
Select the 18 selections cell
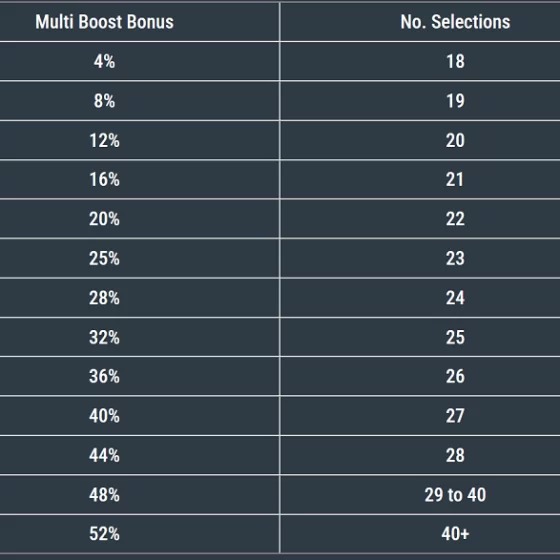(x=455, y=61)
